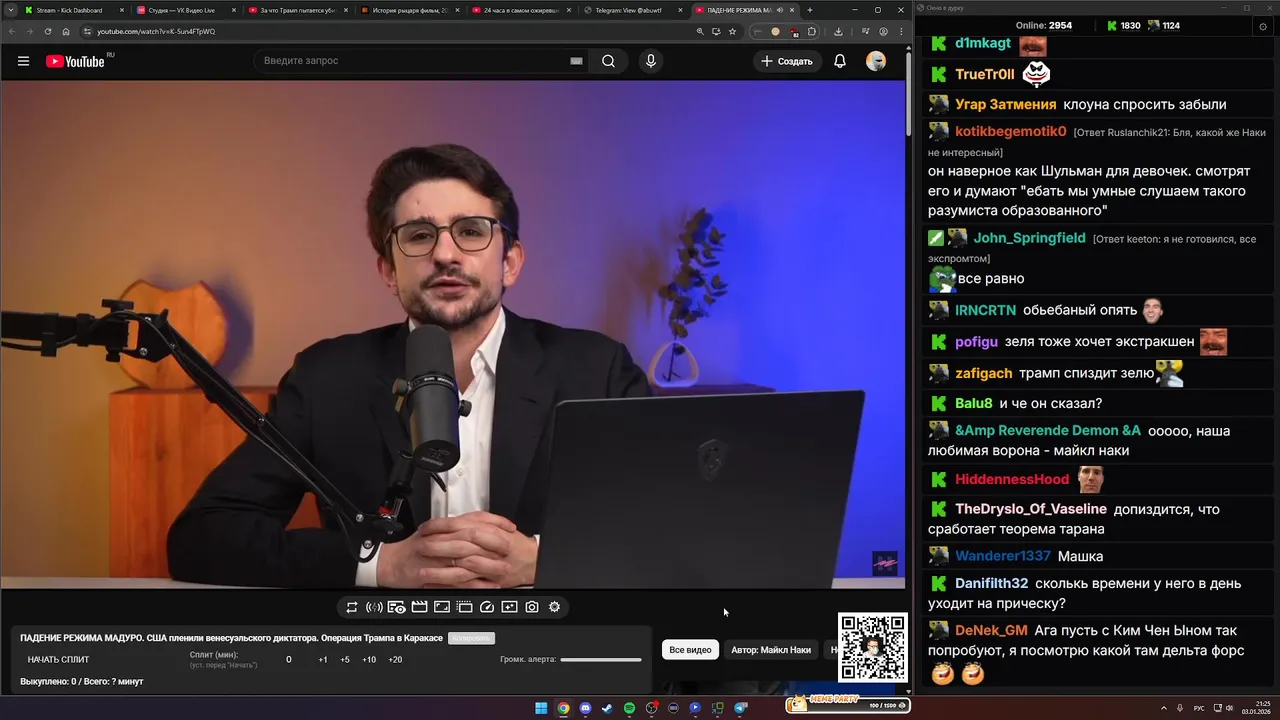
Task: Open YouTube notifications bell
Action: click(840, 61)
